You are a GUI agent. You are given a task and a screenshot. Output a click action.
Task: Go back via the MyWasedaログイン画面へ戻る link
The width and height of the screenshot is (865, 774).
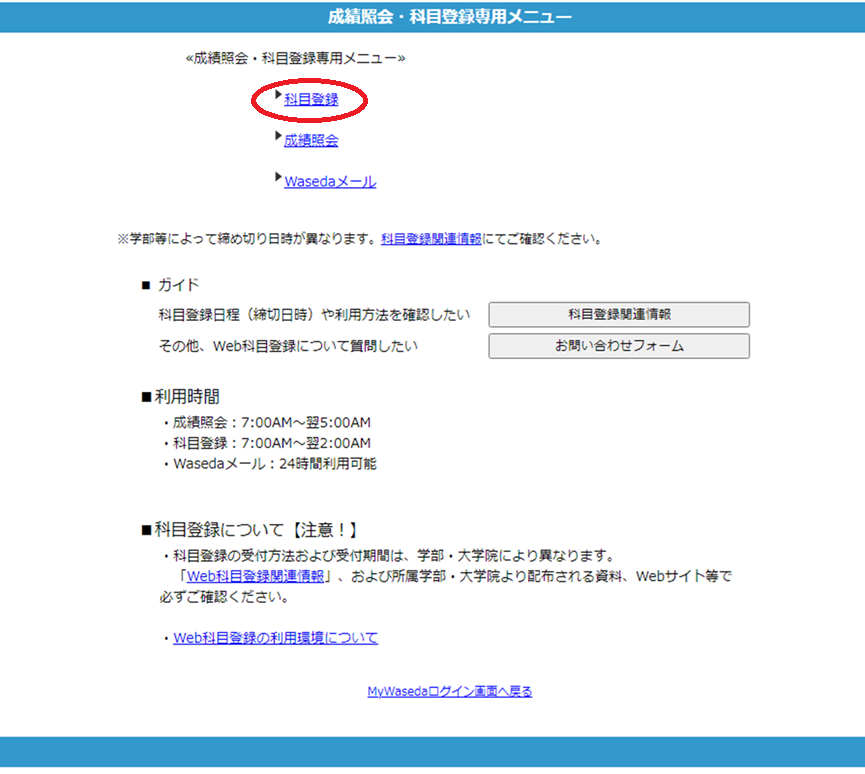tap(450, 691)
